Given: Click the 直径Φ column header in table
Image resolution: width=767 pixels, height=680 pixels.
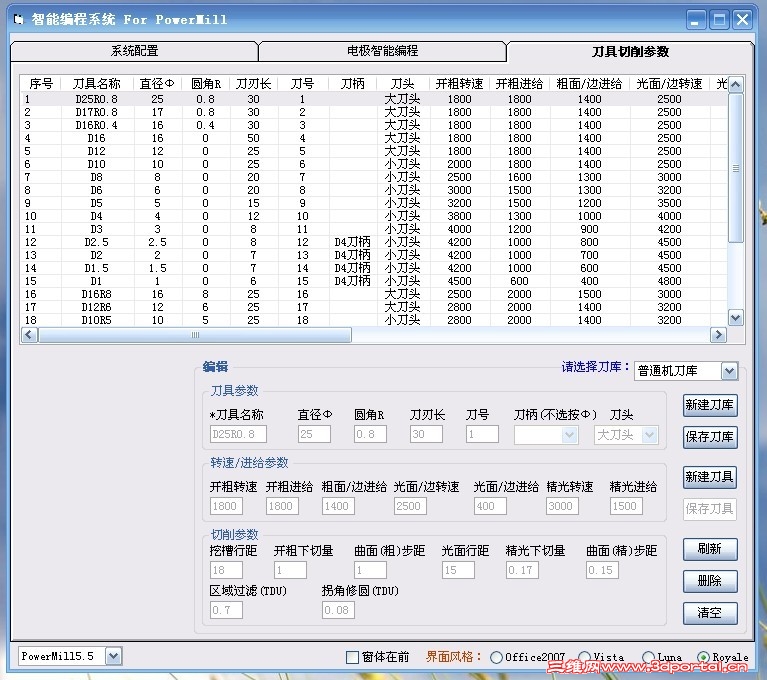Looking at the screenshot, I should pos(157,84).
